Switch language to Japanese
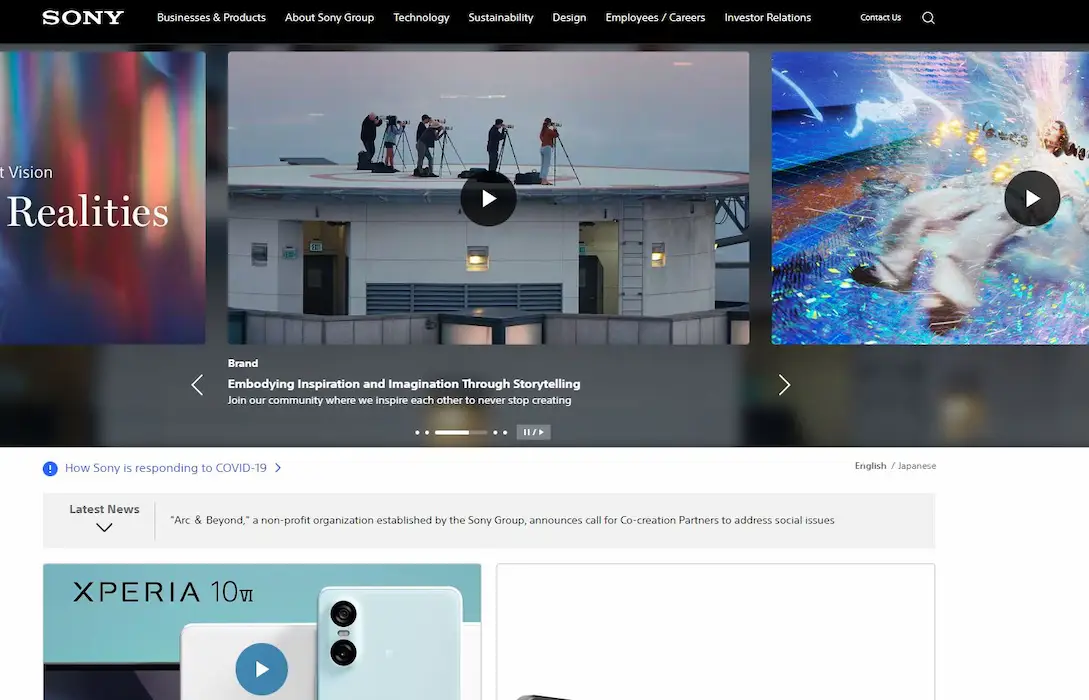The height and width of the screenshot is (700, 1089). point(917,466)
